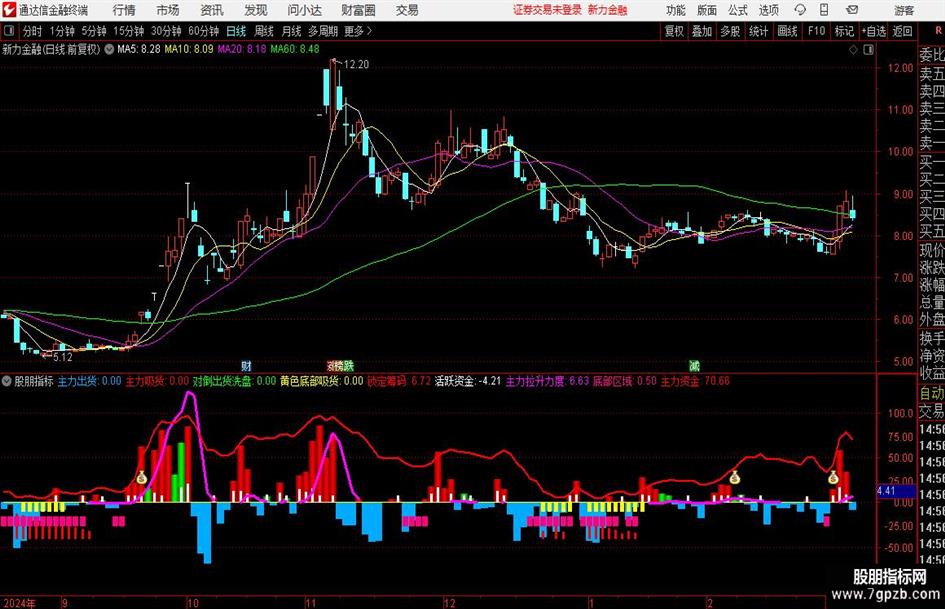Open the 问小达 menu
This screenshot has height=609, width=945.
[x=304, y=10]
